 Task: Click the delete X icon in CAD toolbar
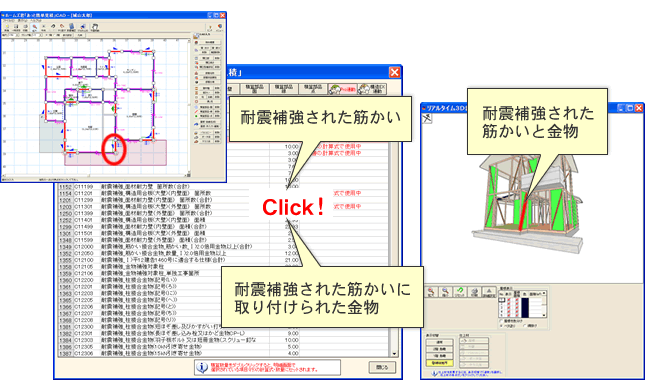pos(44,27)
